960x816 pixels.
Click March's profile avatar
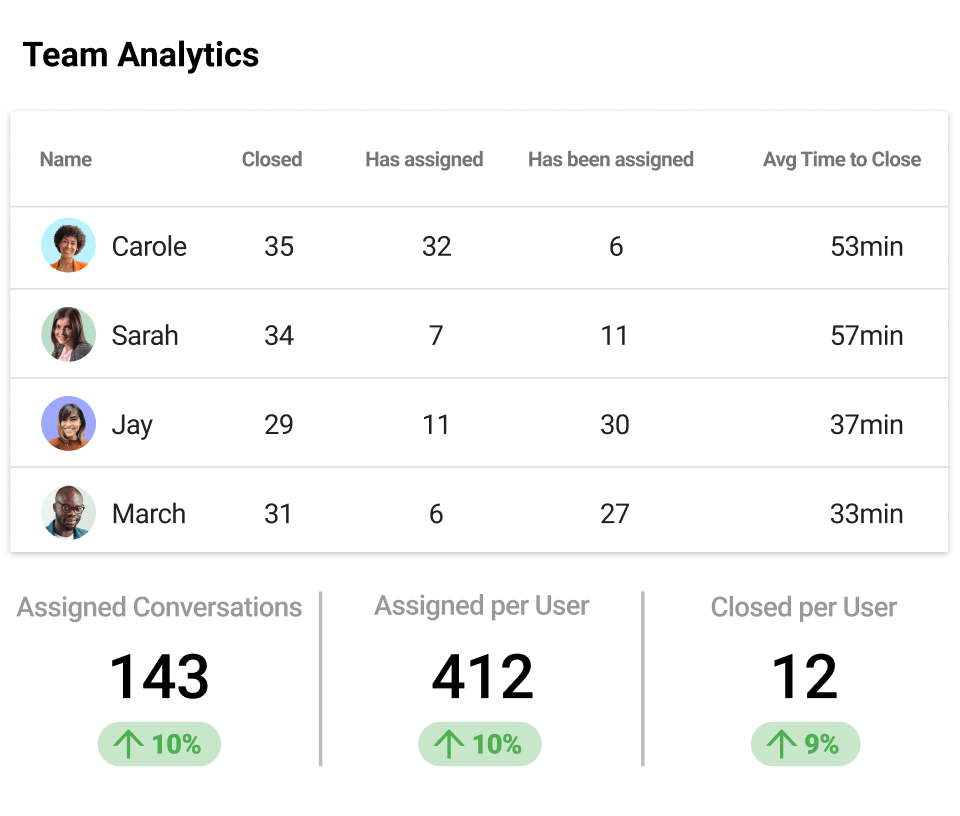pyautogui.click(x=68, y=513)
